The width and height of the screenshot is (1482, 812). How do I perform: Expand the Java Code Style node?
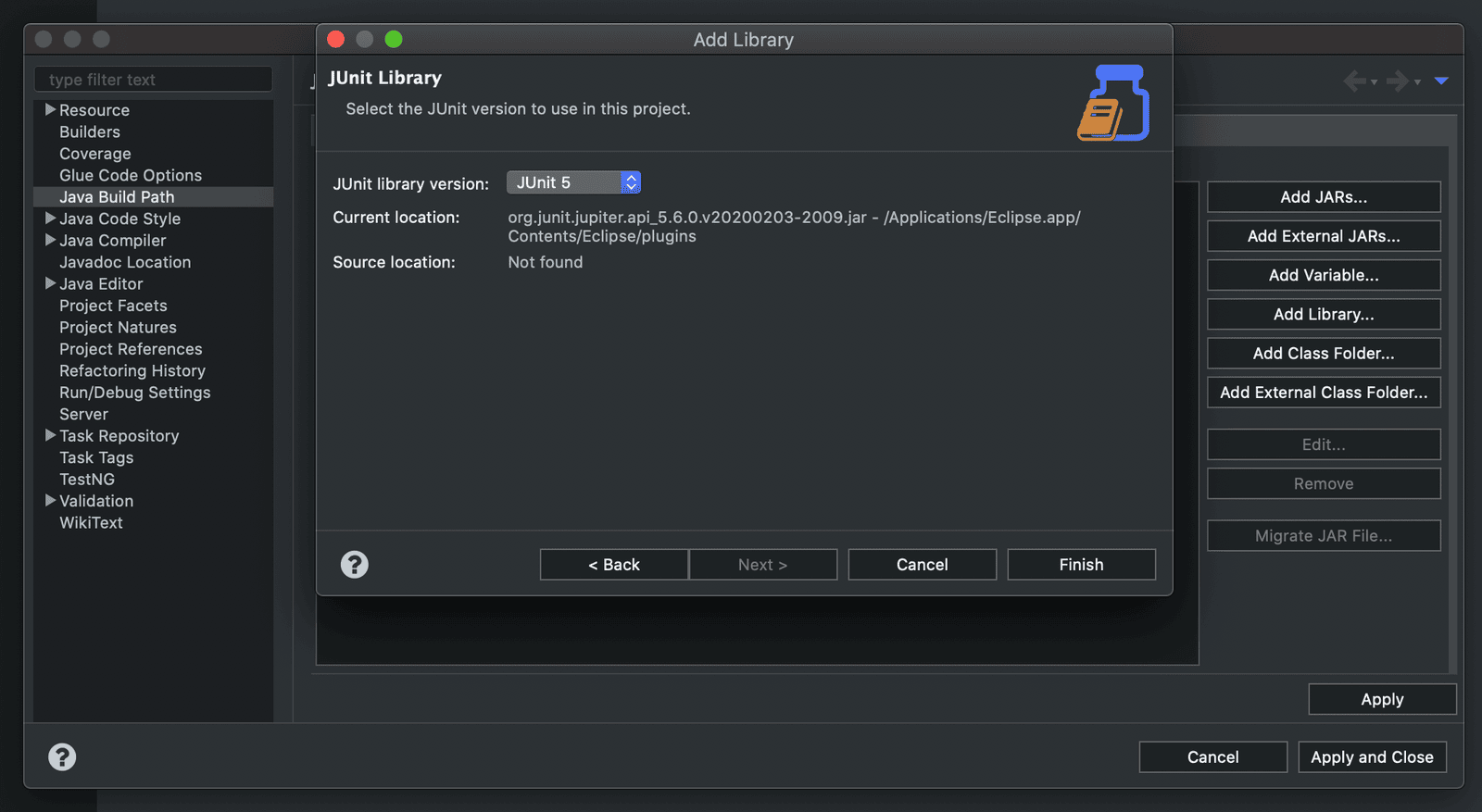[x=51, y=219]
